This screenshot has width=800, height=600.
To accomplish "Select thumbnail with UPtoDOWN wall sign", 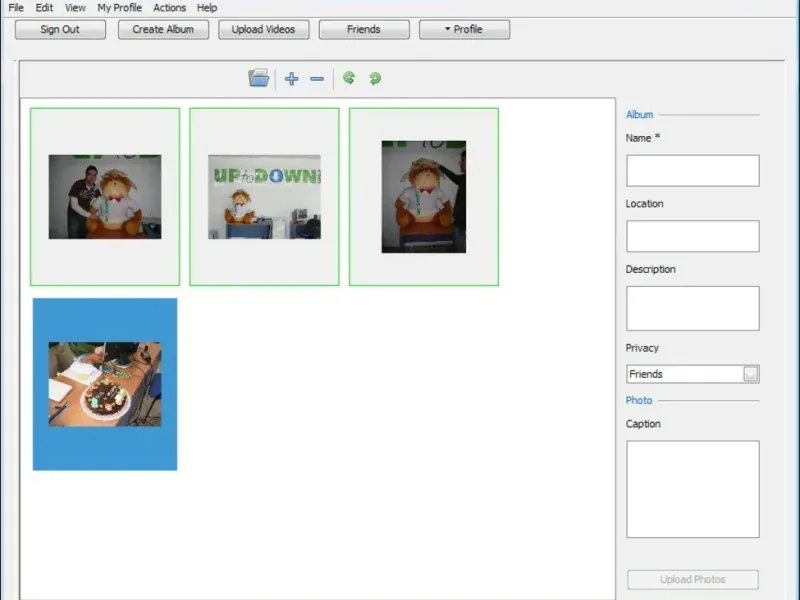I will (264, 197).
